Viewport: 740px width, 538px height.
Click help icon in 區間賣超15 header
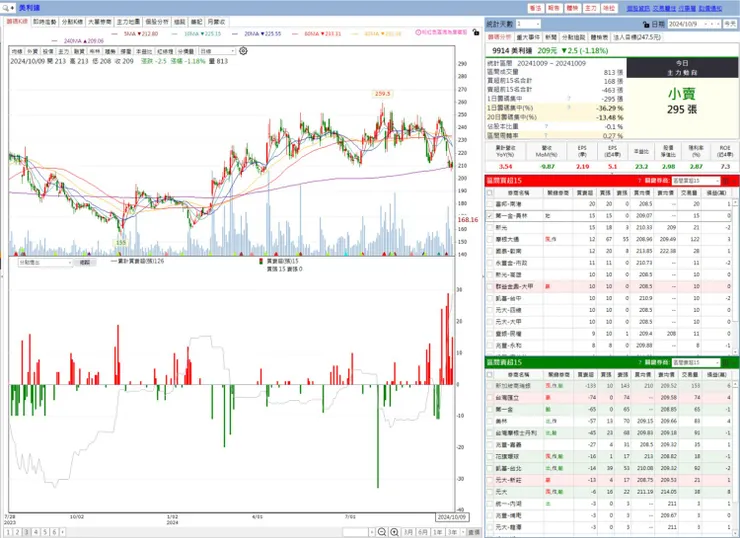(x=639, y=362)
